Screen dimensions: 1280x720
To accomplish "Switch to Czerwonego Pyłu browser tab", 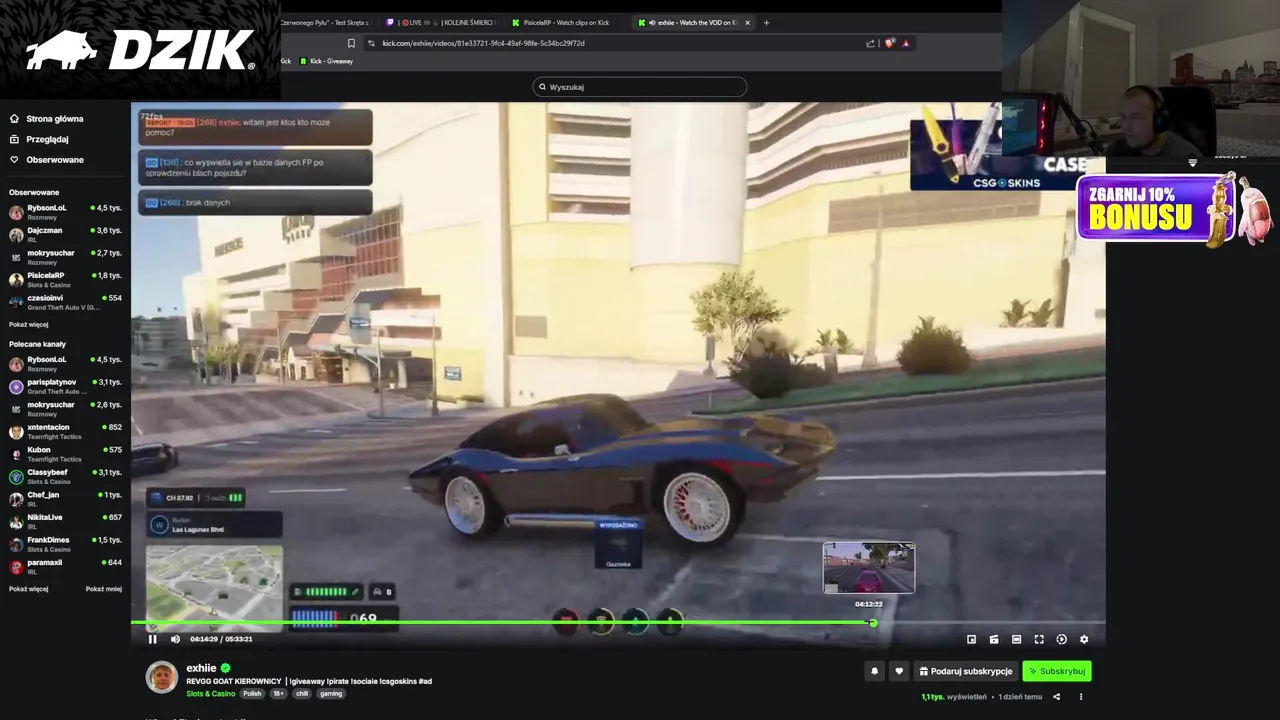I will click(326, 22).
